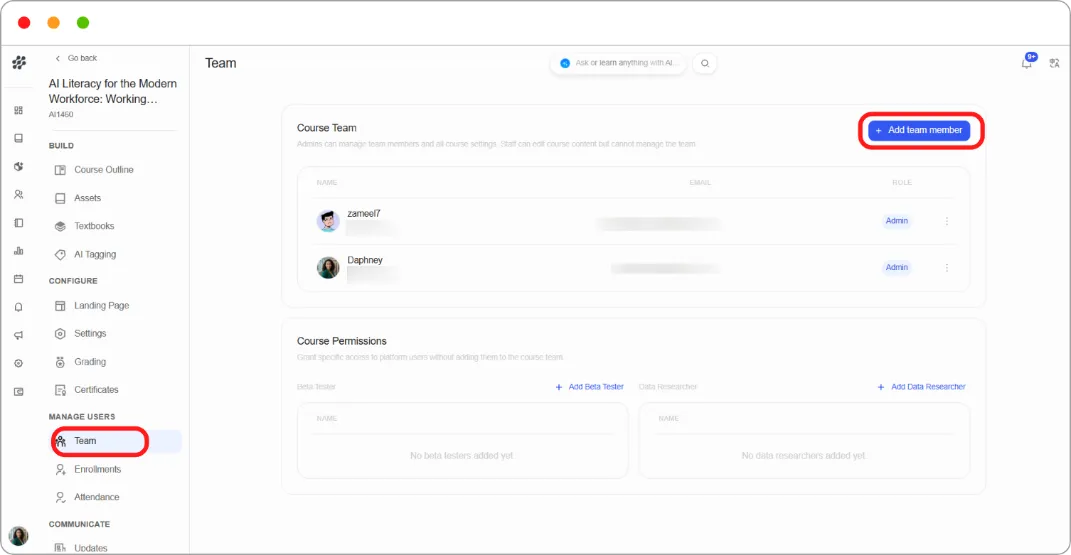
Task: Open the people icon in the left rail
Action: [18, 195]
